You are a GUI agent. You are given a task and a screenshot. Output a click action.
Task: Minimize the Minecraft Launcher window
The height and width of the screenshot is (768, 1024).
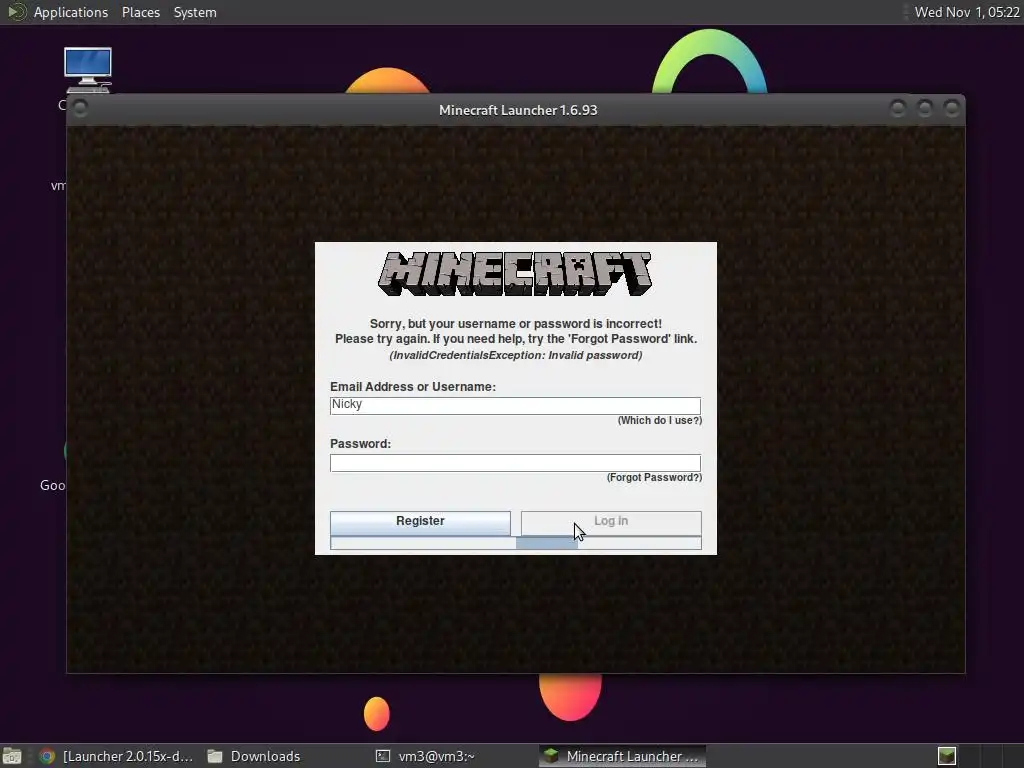tap(898, 108)
